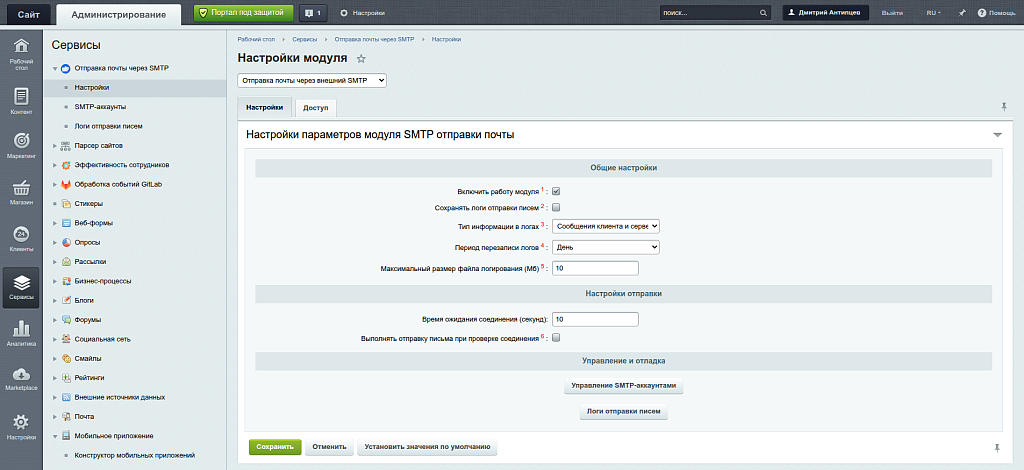Open the Магазин cart icon
1024x470 pixels.
[x=21, y=191]
